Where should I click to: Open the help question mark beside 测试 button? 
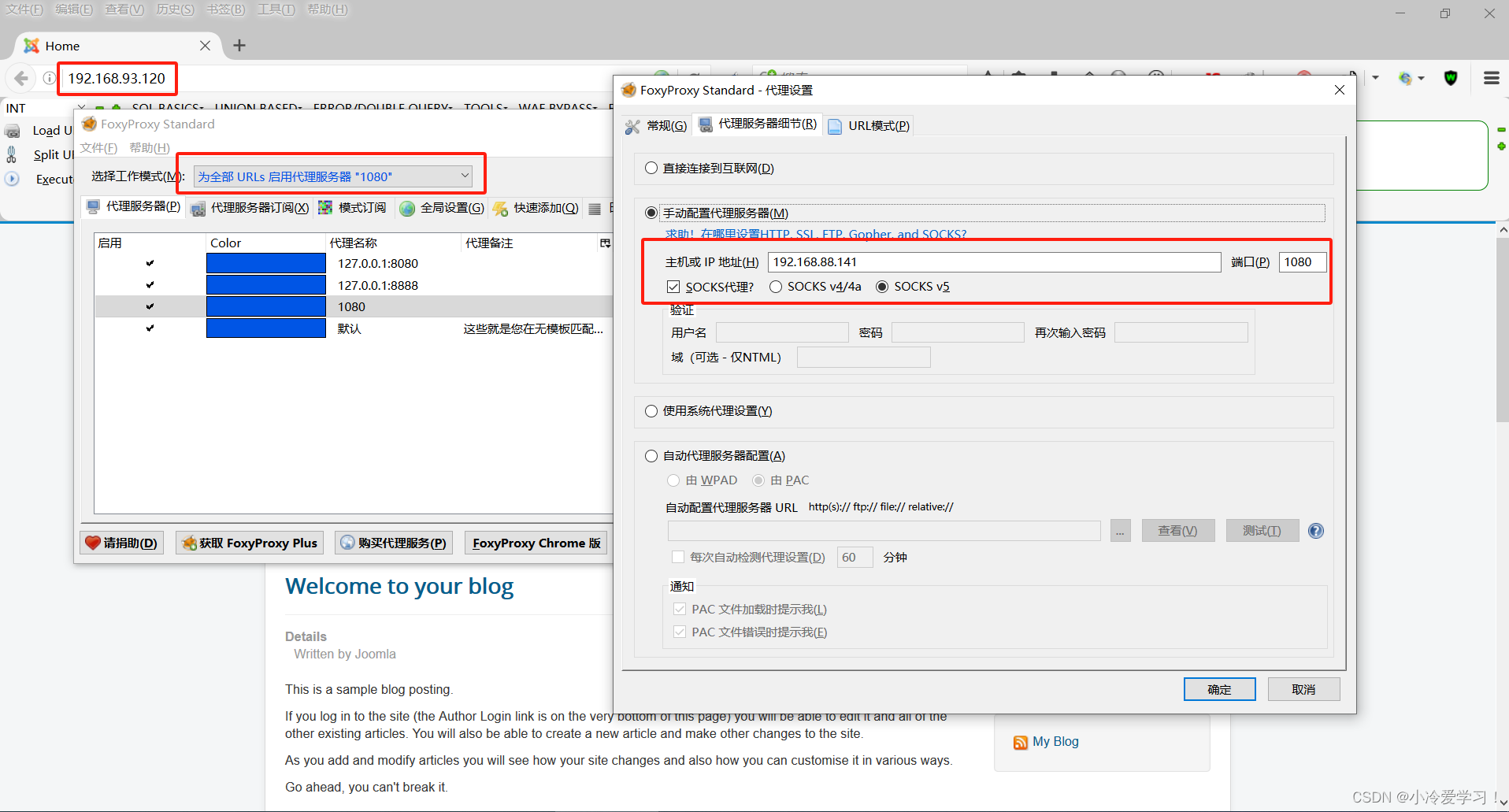1315,531
